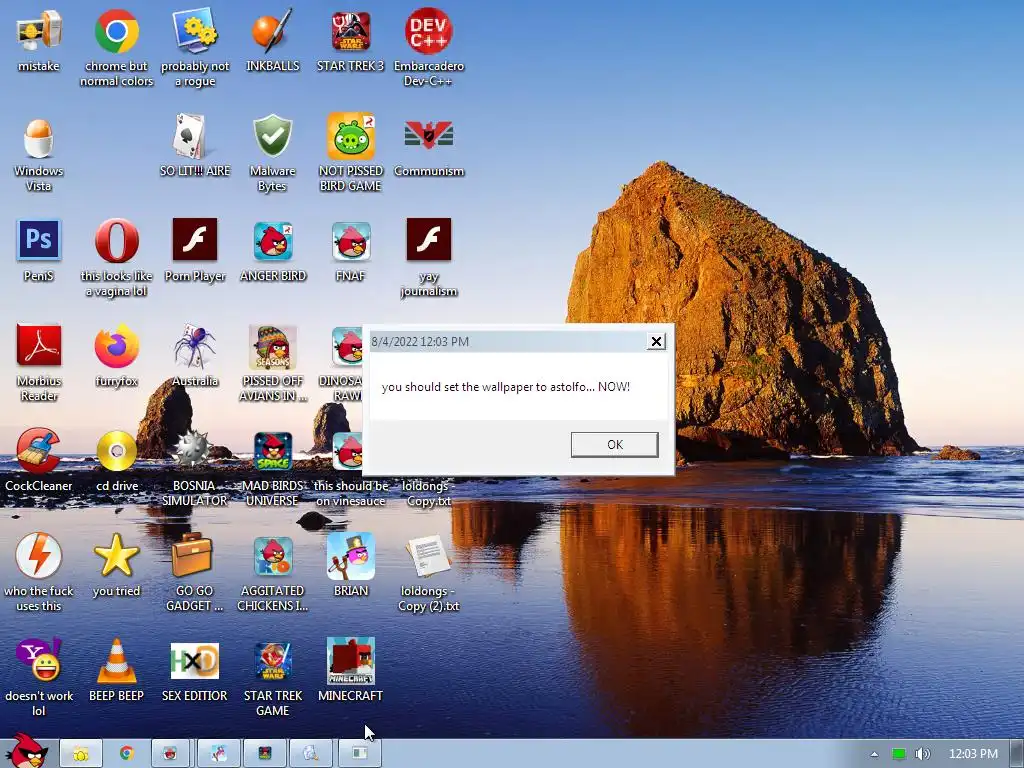Screen dimensions: 1024x768
Task: Select the Communism desktop icon
Action: 428,146
